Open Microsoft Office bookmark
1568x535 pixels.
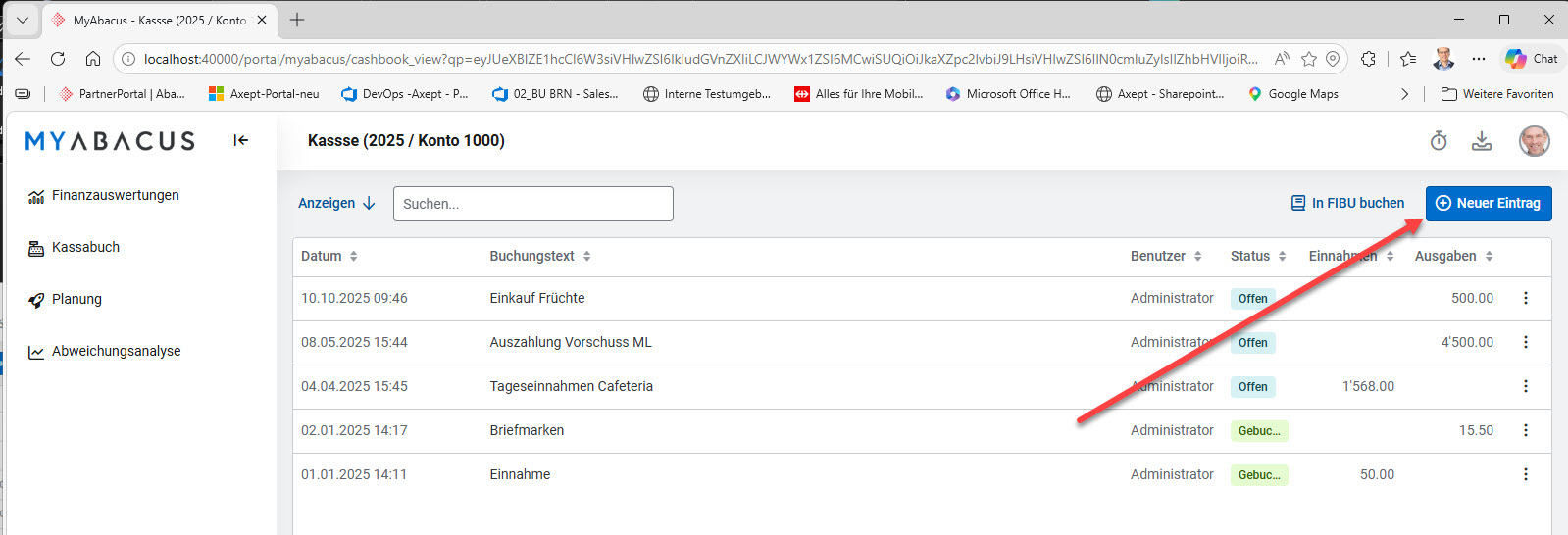pyautogui.click(x=1008, y=94)
